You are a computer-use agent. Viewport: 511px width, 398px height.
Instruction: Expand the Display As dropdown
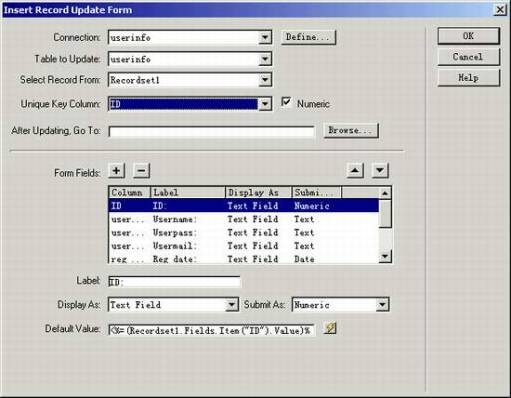[232, 305]
